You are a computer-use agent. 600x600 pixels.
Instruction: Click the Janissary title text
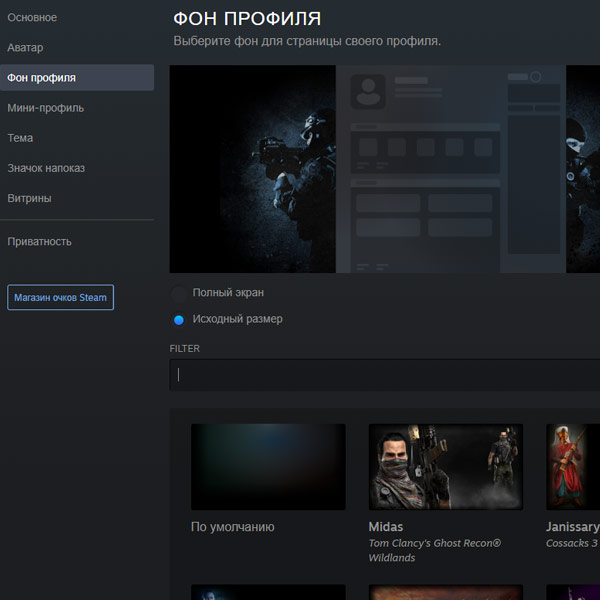point(573,527)
